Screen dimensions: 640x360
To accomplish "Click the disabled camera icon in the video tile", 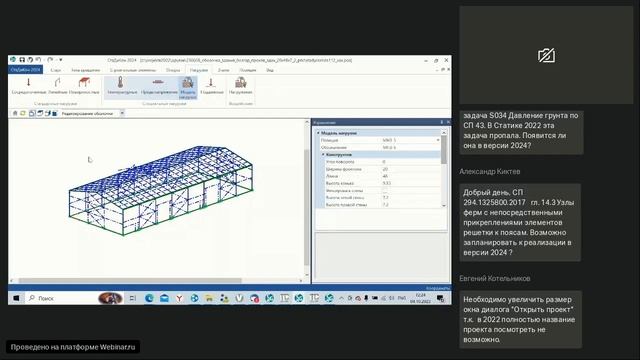I will coord(546,56).
